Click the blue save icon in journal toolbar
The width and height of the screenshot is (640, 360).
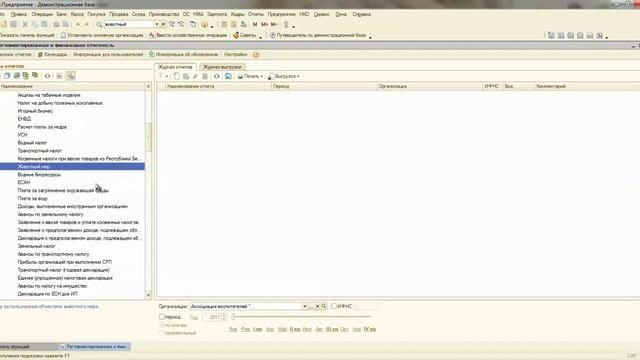228,76
